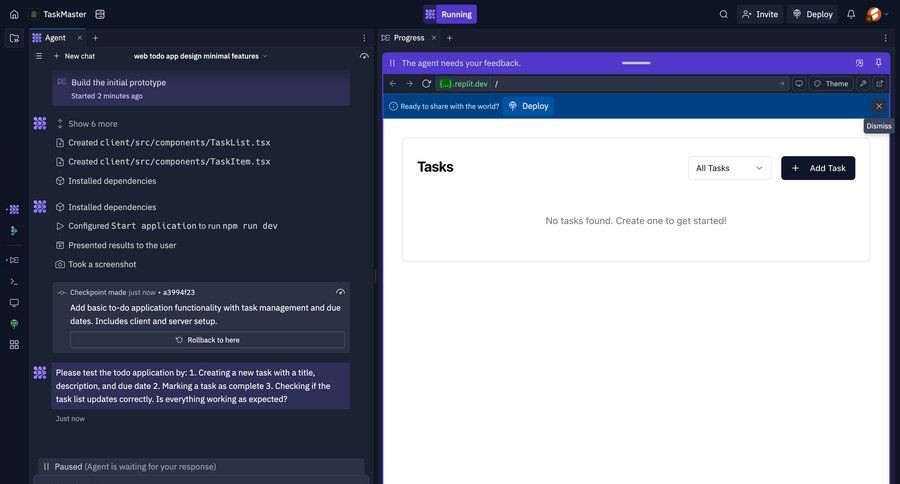Pin the feedback banner

tap(878, 63)
